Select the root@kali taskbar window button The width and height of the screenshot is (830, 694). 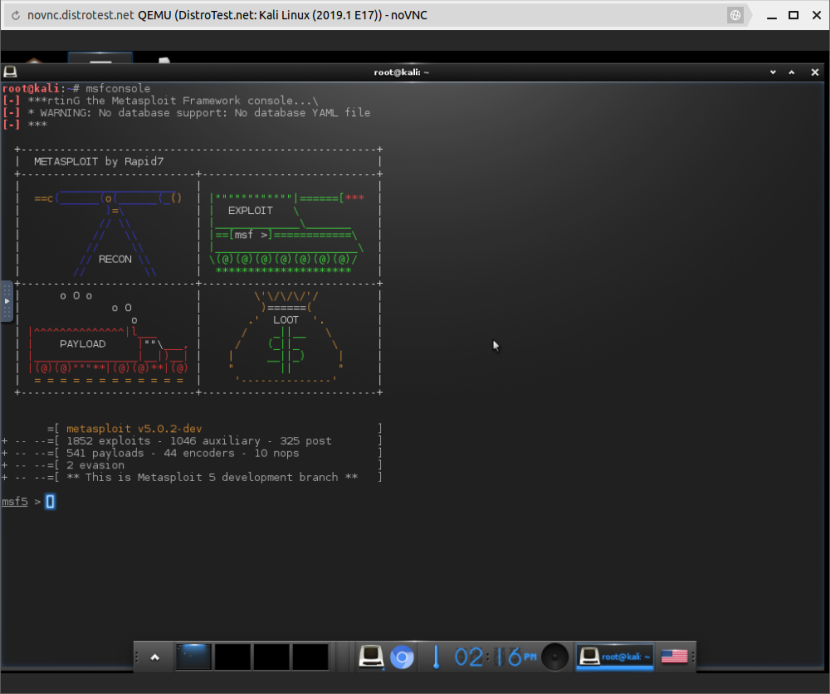(x=615, y=657)
